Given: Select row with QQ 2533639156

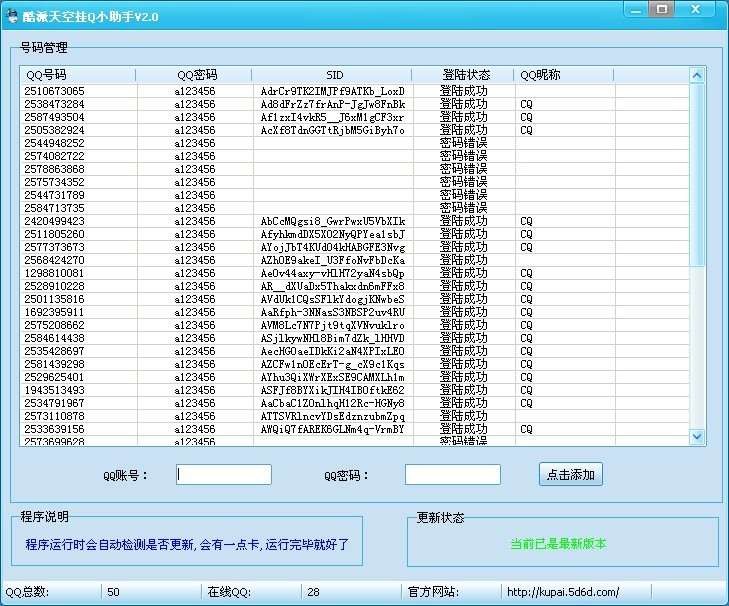Looking at the screenshot, I should click(x=355, y=430).
